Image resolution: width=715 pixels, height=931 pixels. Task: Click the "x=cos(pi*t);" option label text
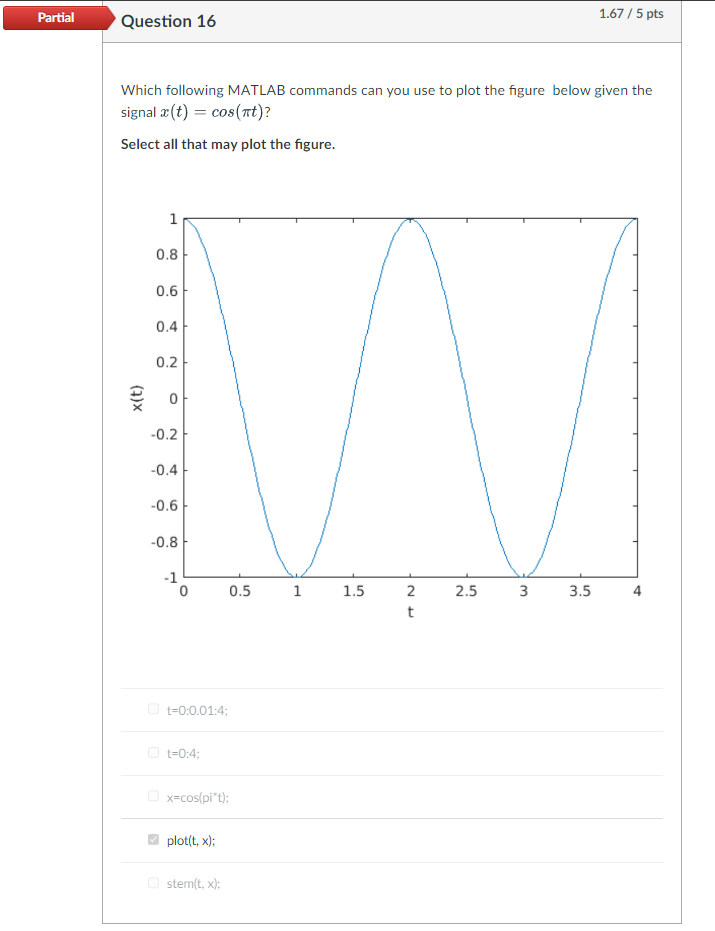point(196,796)
